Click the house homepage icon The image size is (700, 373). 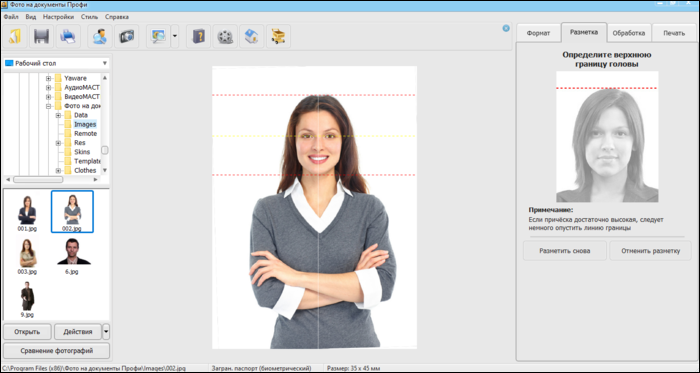pyautogui.click(x=252, y=37)
